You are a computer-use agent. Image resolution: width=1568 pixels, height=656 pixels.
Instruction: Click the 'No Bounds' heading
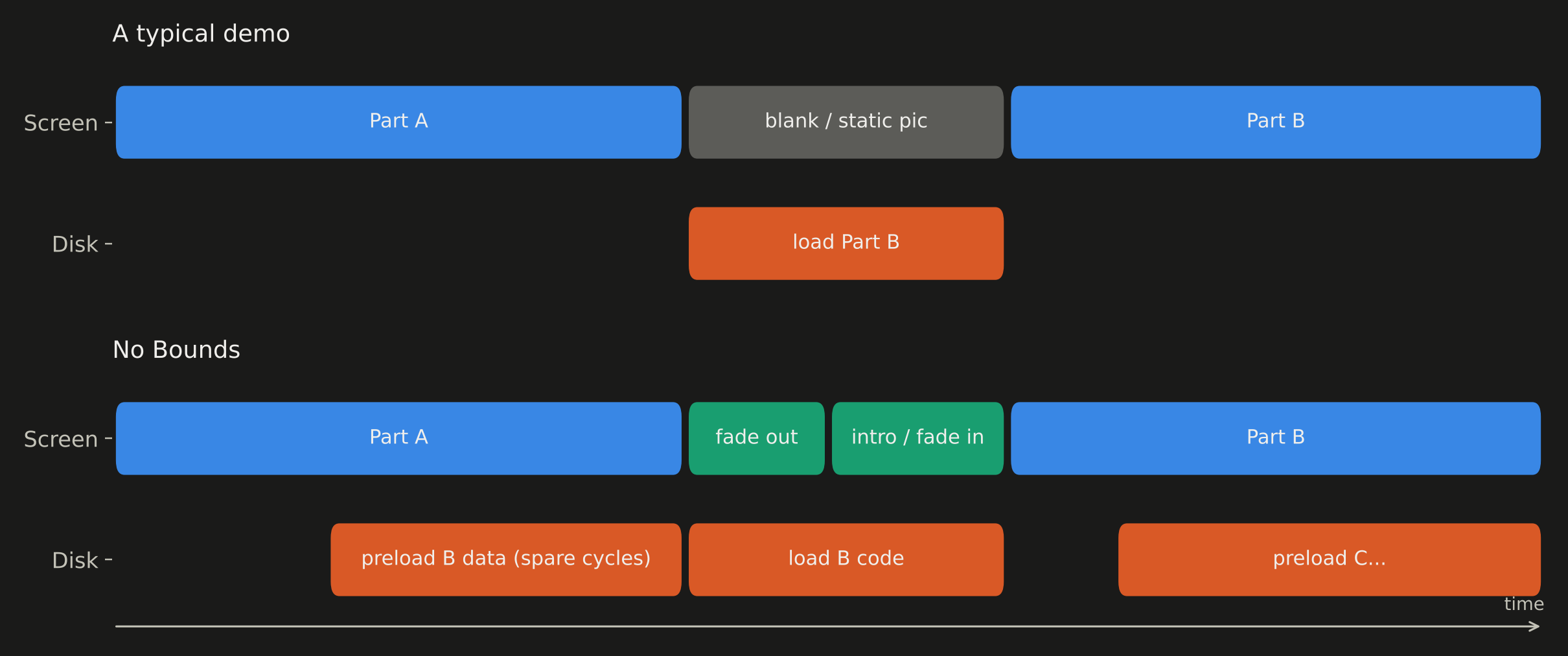[x=176, y=350]
